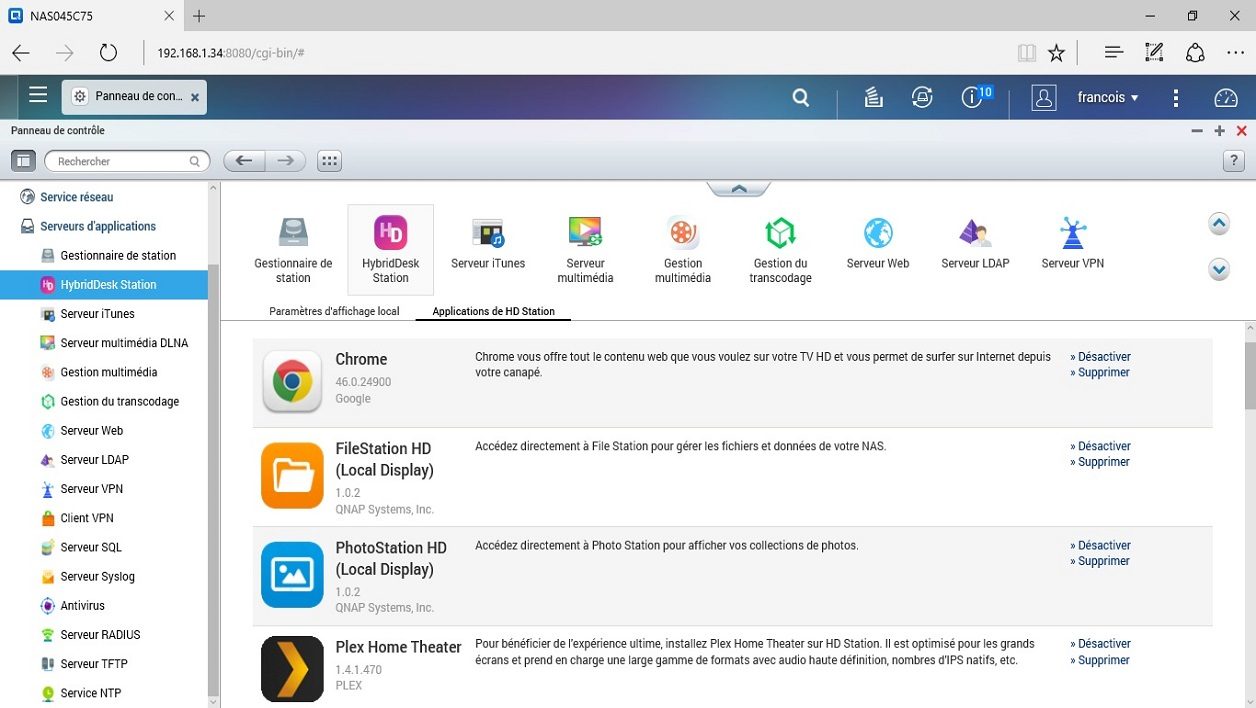Click the round scroll-up arrow near Serveur VPN

pos(1219,223)
